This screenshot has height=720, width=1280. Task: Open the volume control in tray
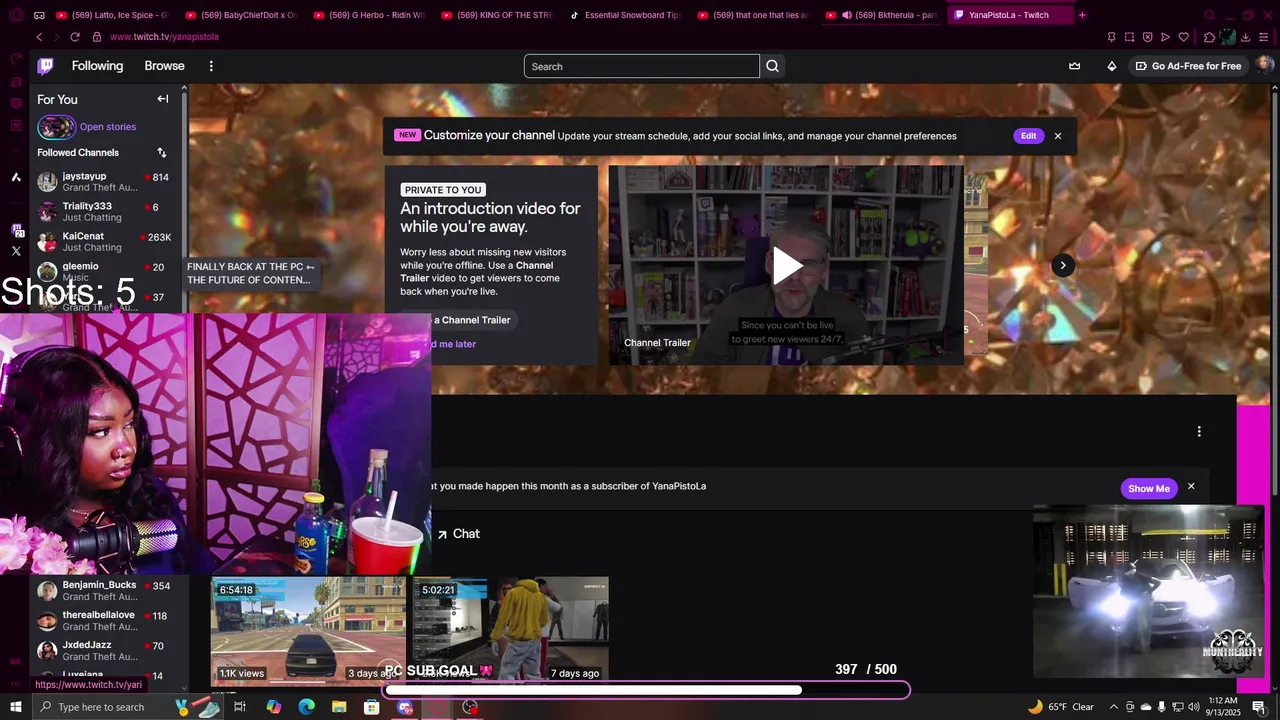1194,707
